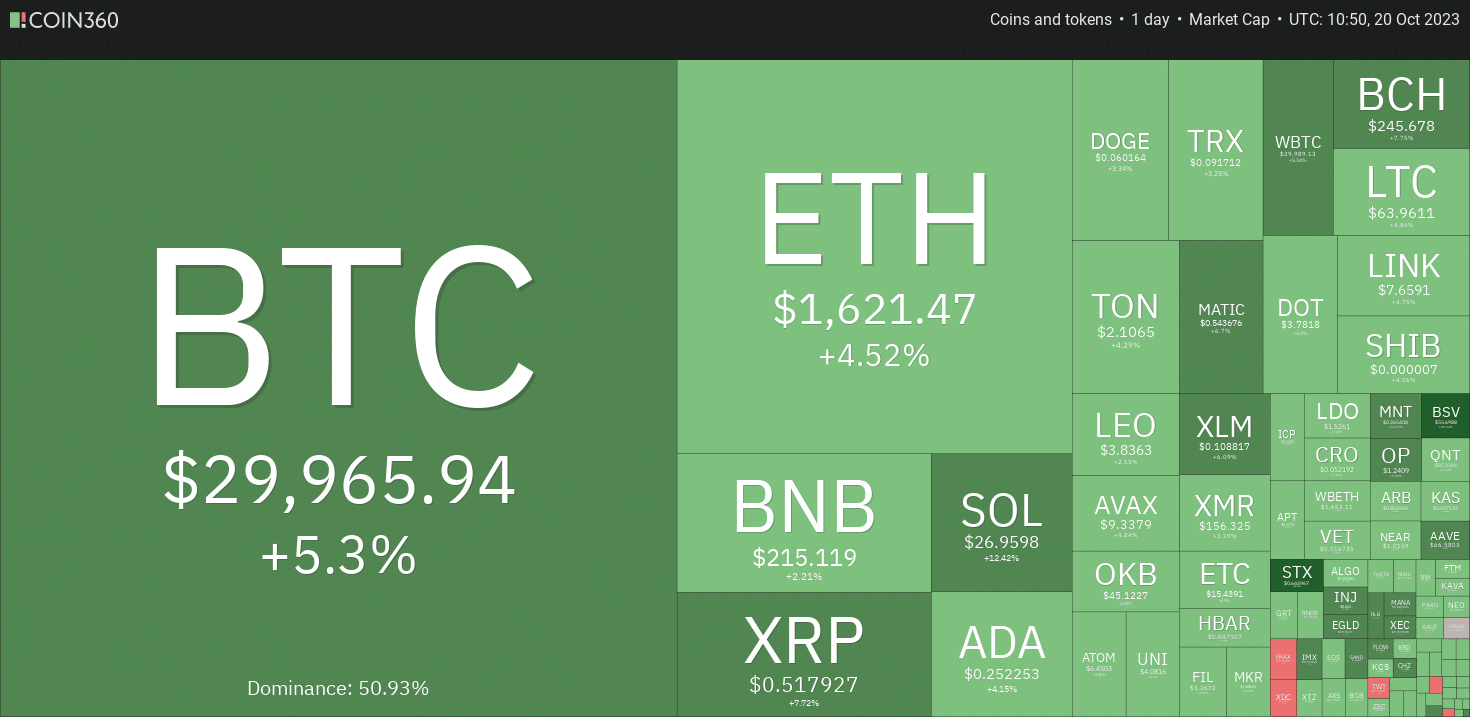Open the BNB tile
Screen dimensions: 1470x717
tap(804, 523)
